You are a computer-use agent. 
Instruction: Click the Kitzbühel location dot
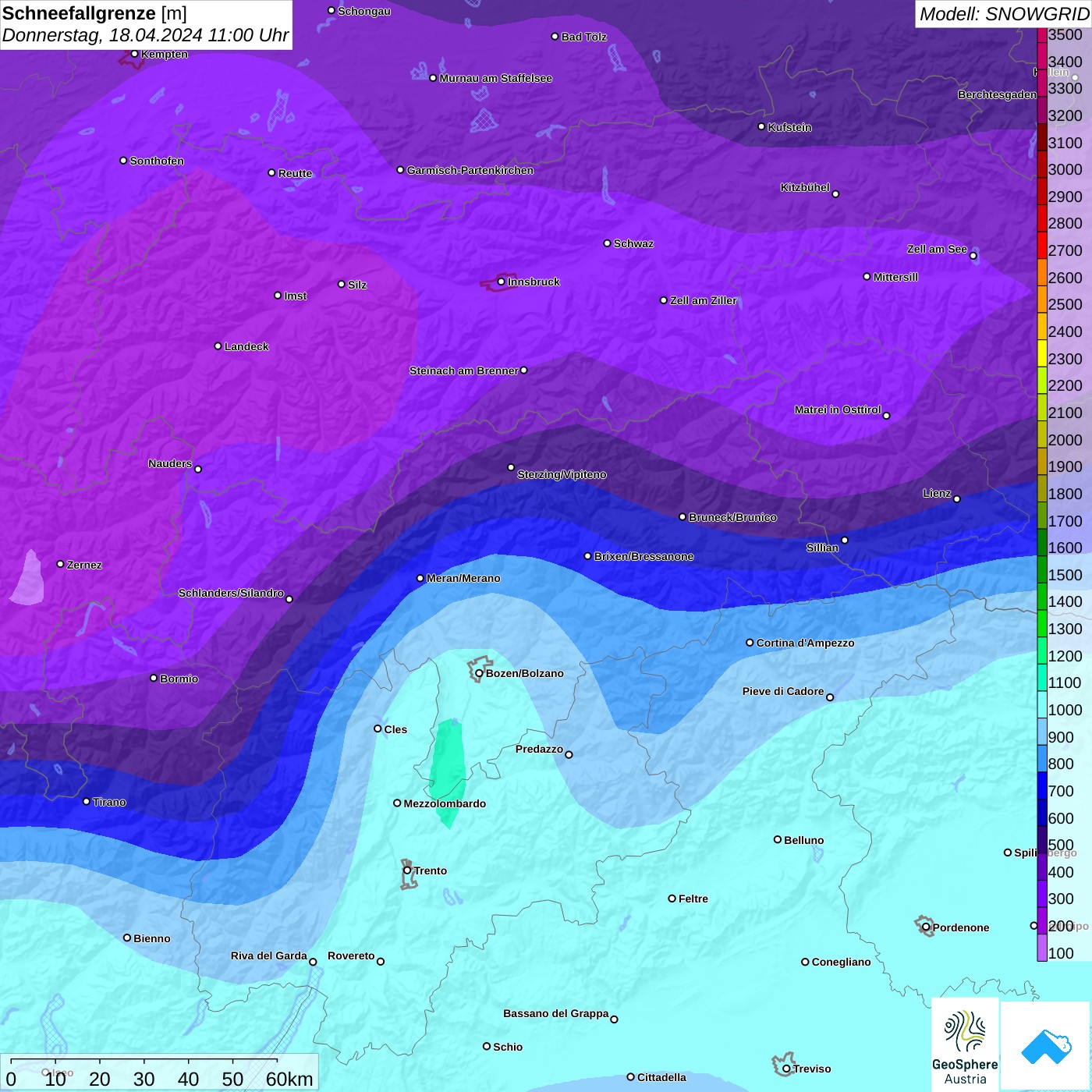(x=835, y=193)
